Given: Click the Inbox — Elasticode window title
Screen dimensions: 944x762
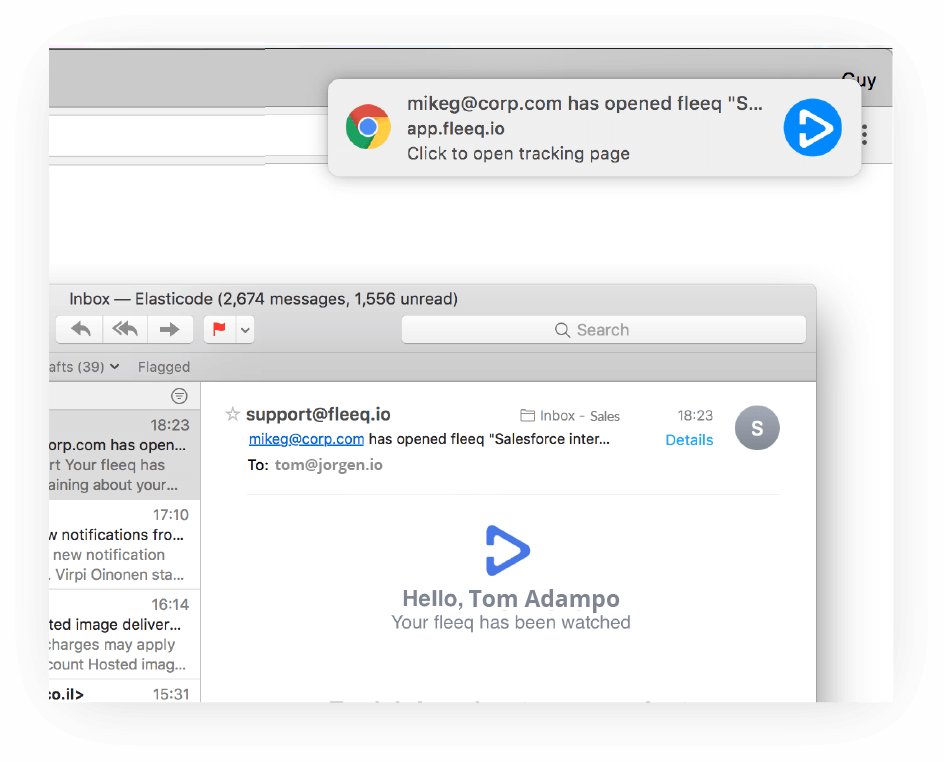Looking at the screenshot, I should [x=263, y=299].
